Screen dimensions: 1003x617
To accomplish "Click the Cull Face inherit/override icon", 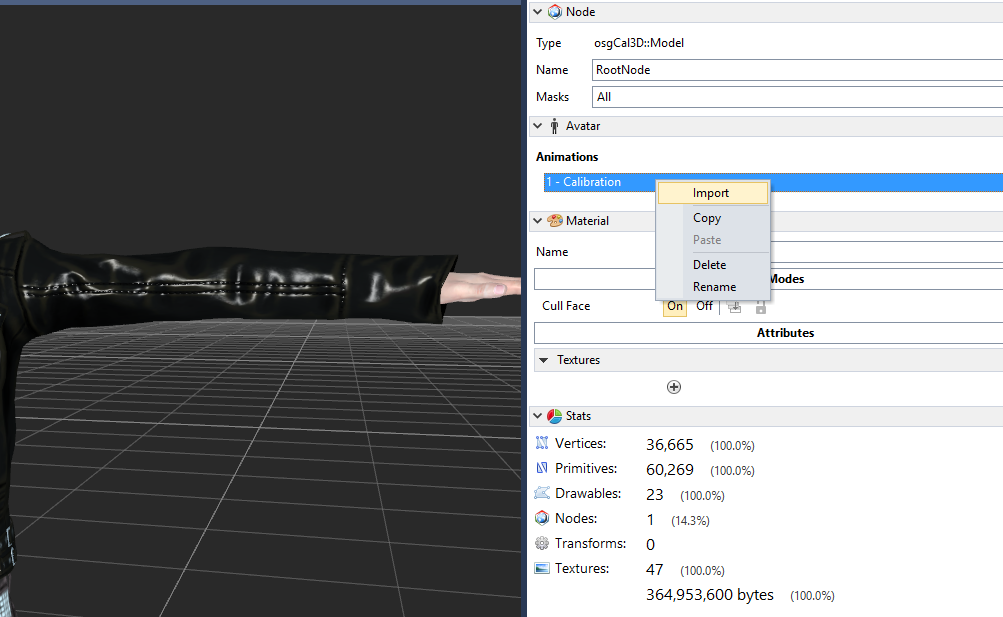I will [x=735, y=307].
